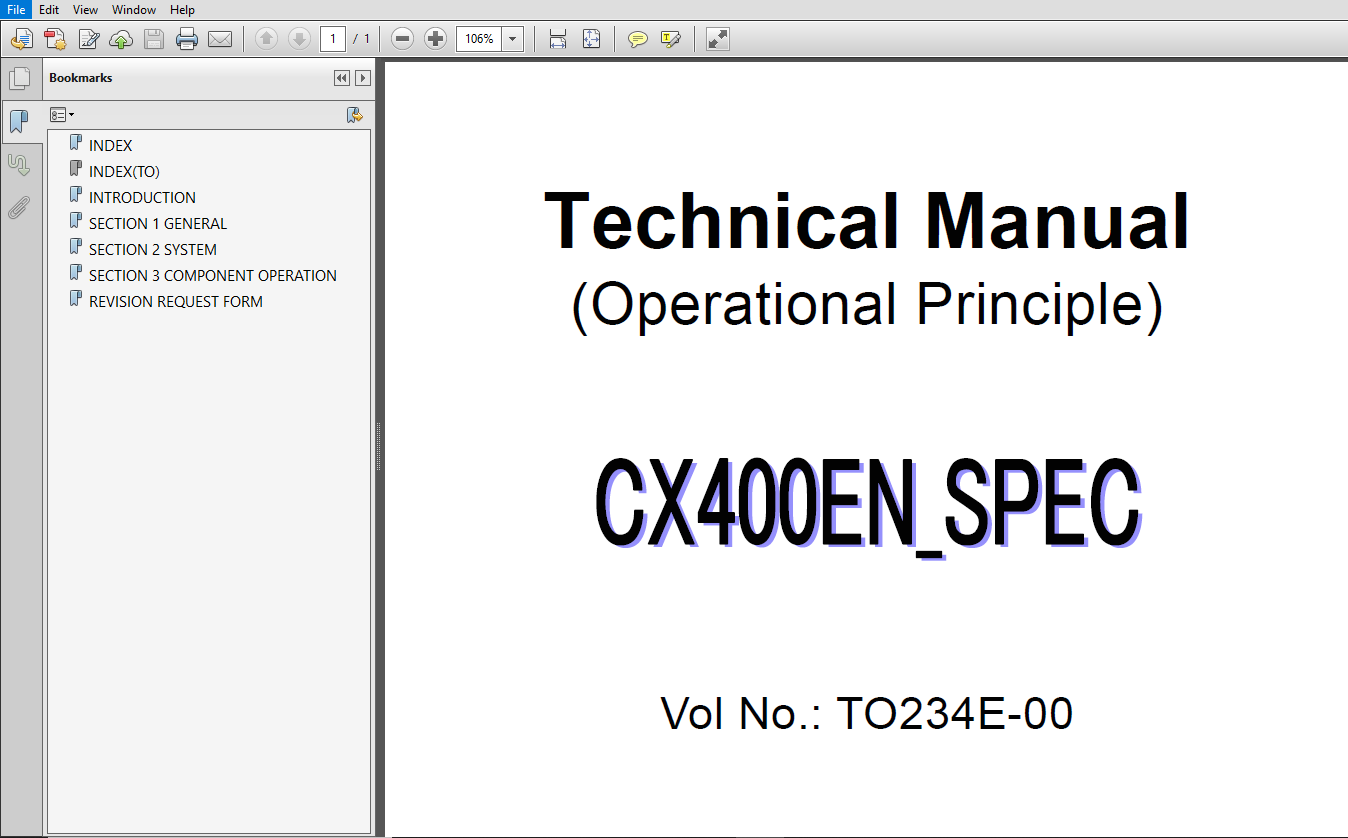Viewport: 1348px width, 838px height.
Task: Expand the Bookmarks pane arrow button
Action: (363, 78)
